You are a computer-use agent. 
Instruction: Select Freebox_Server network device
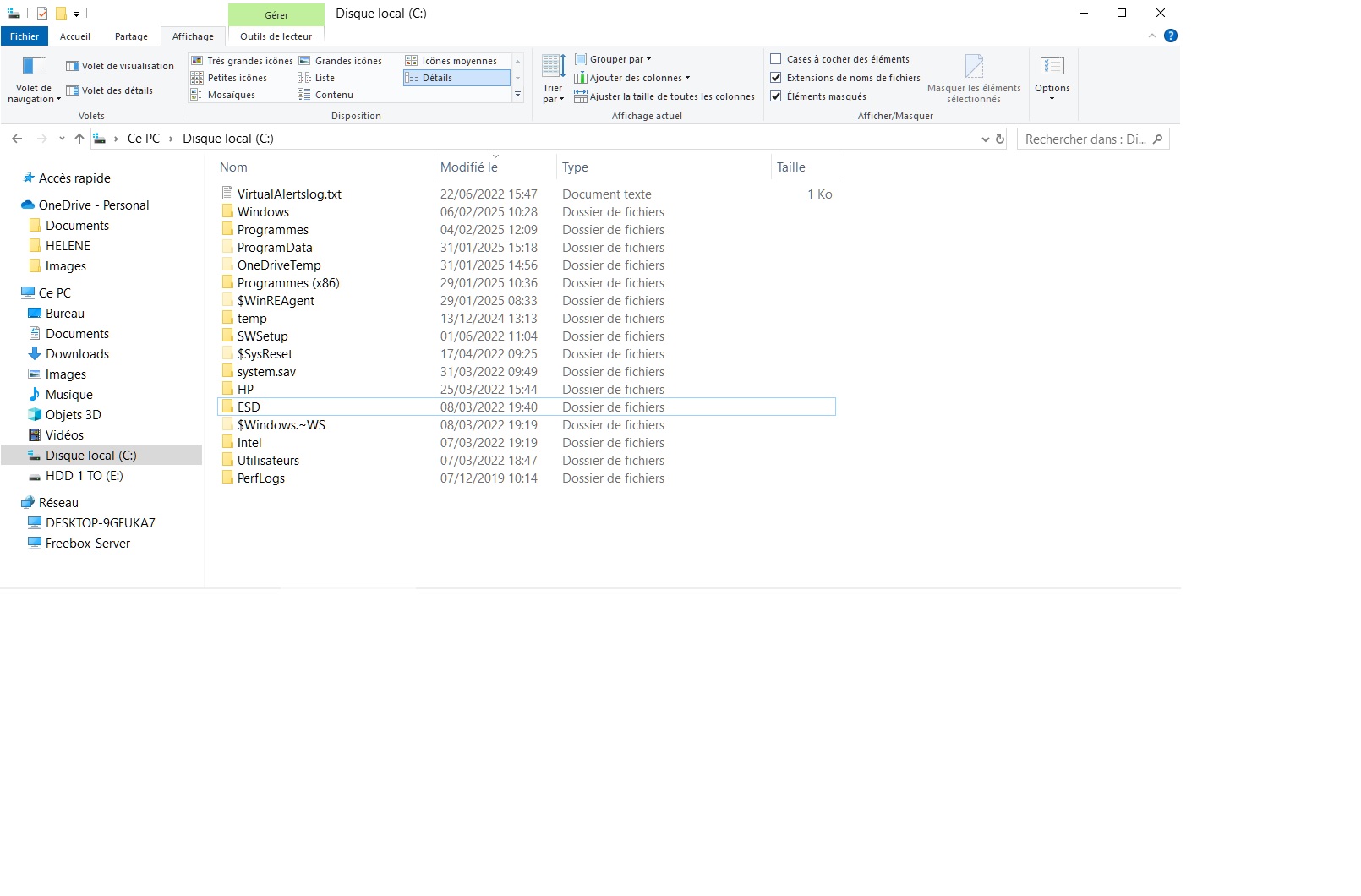tap(88, 544)
